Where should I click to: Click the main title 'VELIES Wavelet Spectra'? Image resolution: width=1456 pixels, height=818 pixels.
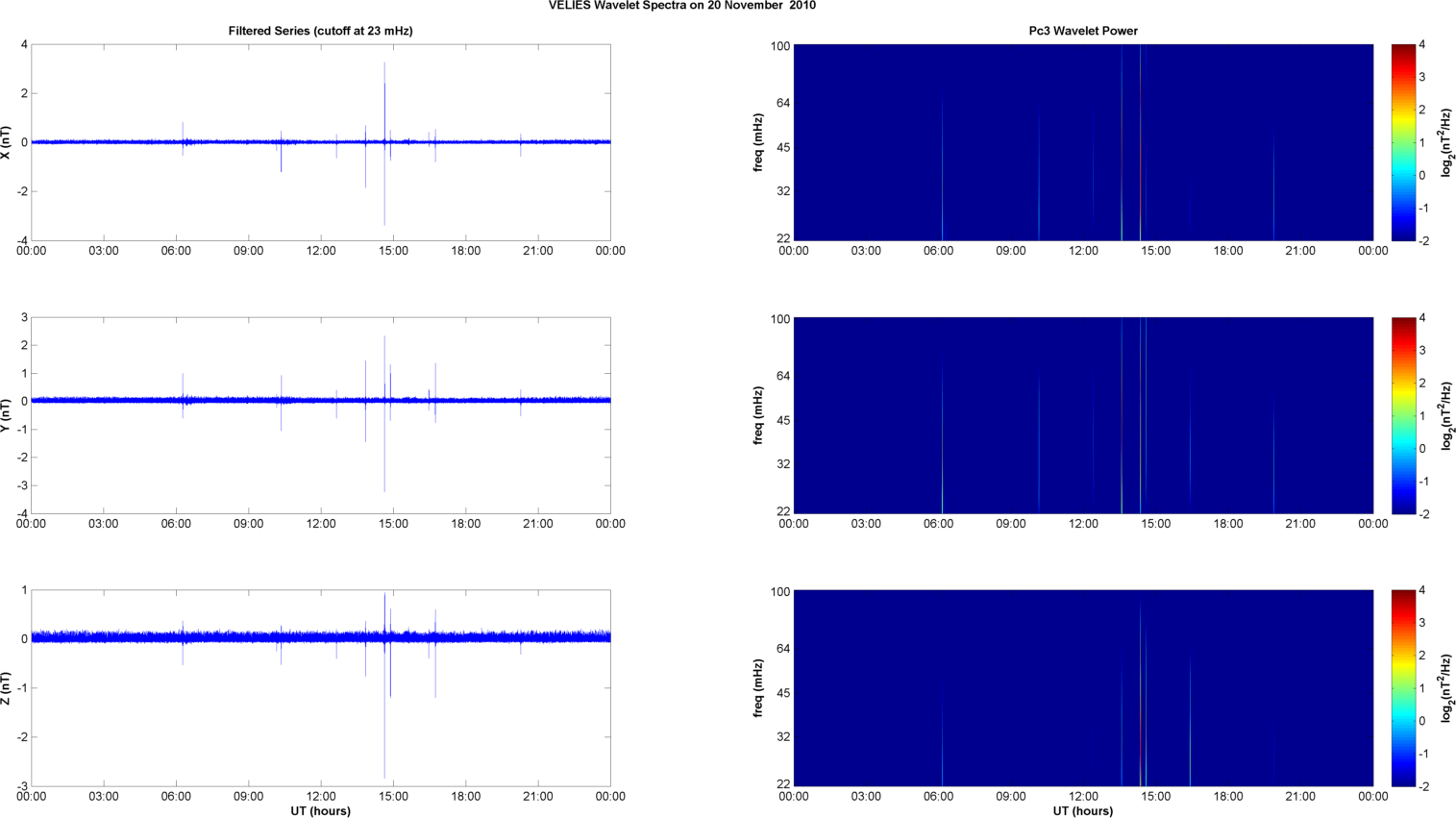681,6
